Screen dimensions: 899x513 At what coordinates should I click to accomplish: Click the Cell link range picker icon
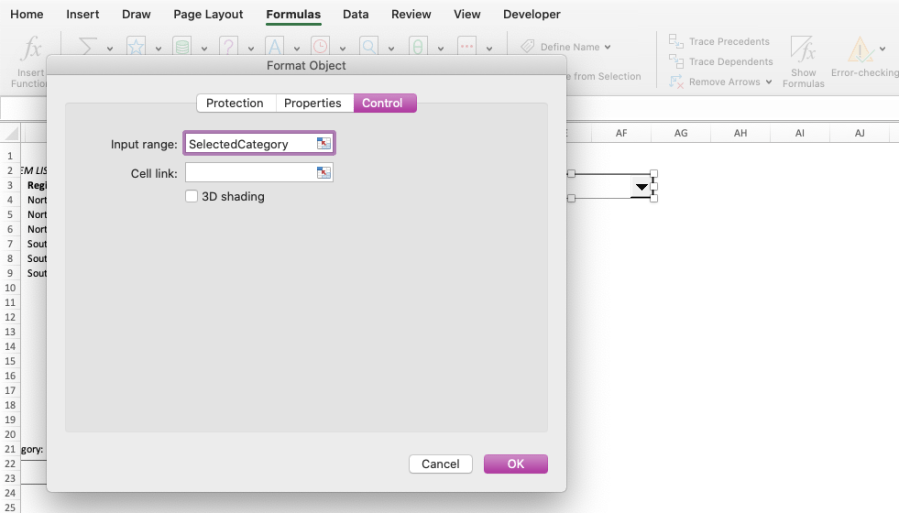[324, 173]
